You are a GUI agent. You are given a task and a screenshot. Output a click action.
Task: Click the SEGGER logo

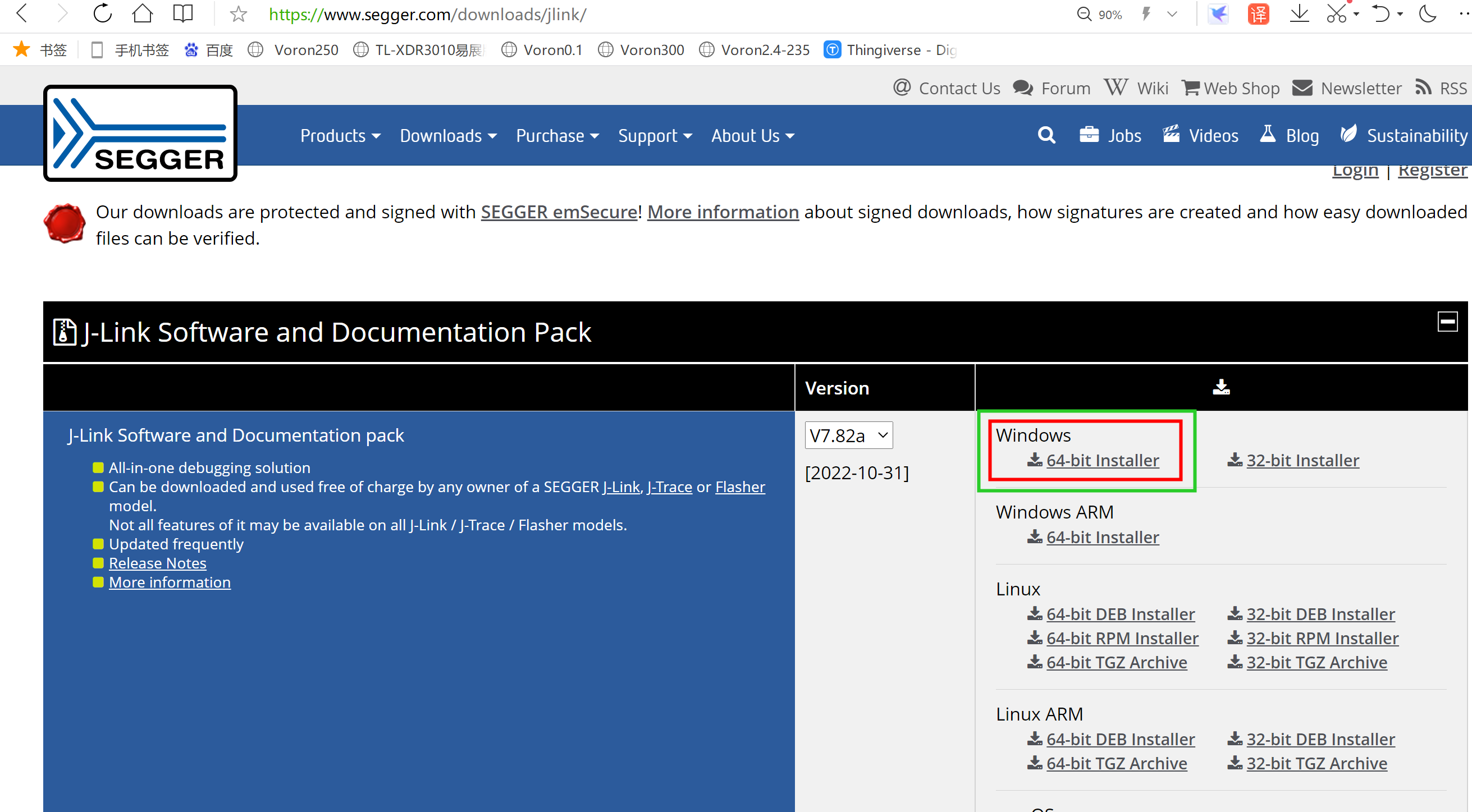140,134
